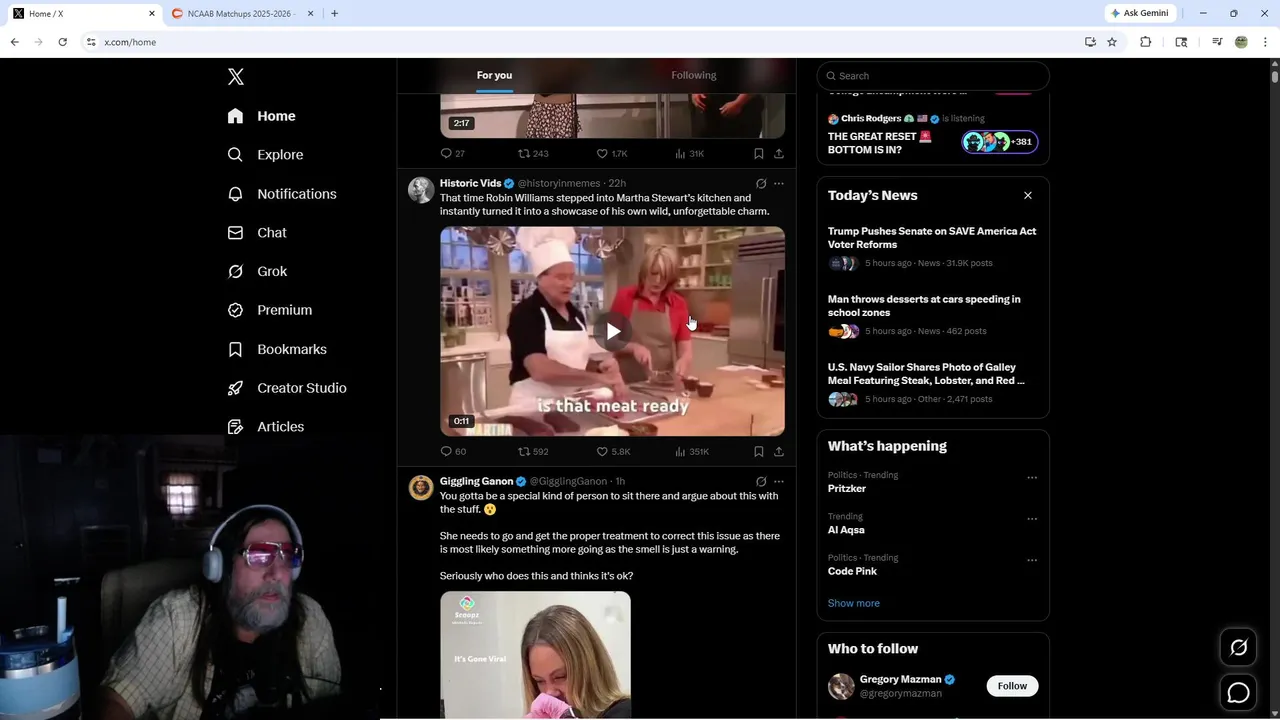Viewport: 1280px width, 720px height.
Task: Open the Historic Vids profile name
Action: point(470,183)
